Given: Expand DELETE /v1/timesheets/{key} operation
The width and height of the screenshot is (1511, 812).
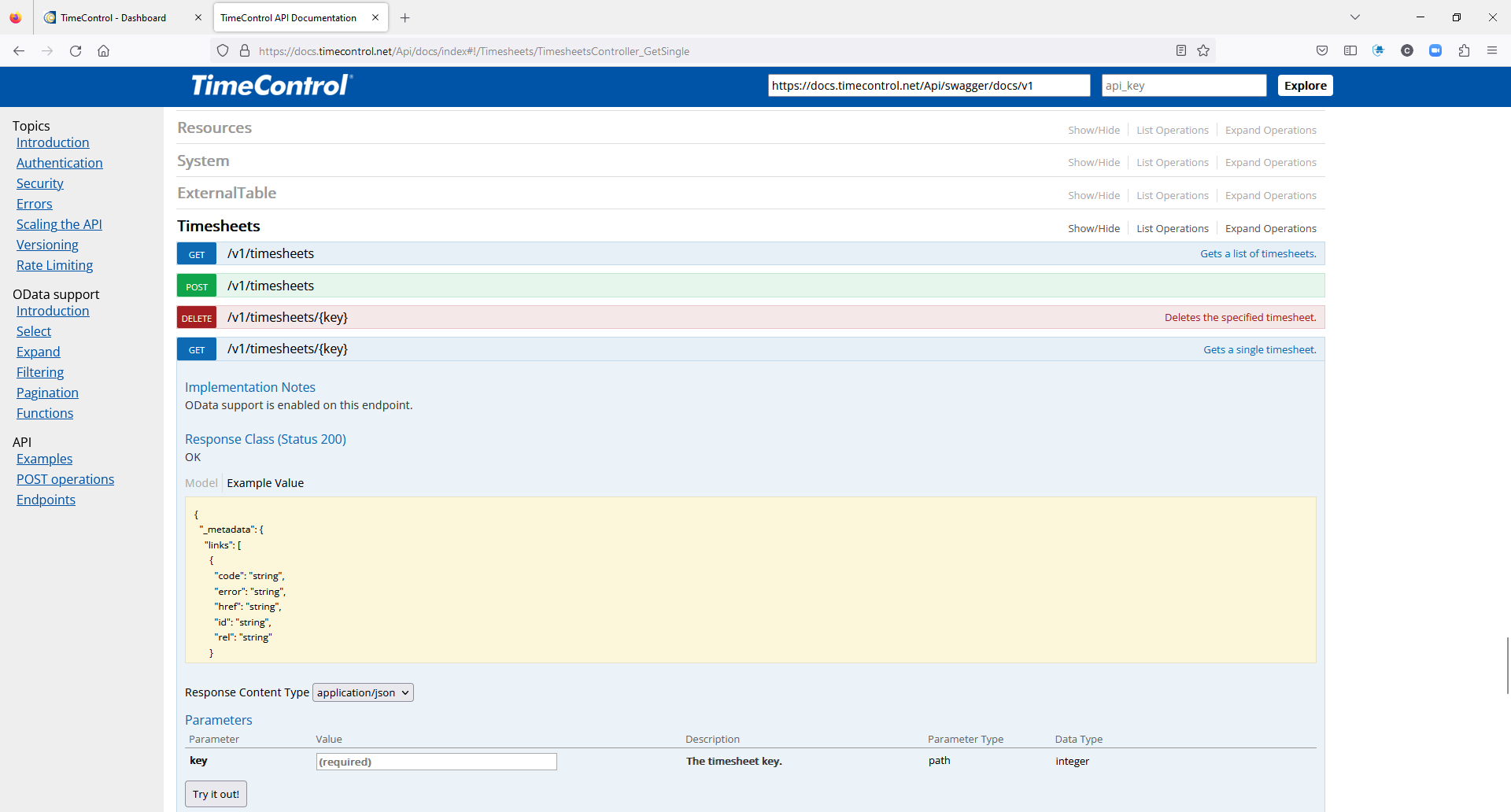Looking at the screenshot, I should [x=751, y=317].
